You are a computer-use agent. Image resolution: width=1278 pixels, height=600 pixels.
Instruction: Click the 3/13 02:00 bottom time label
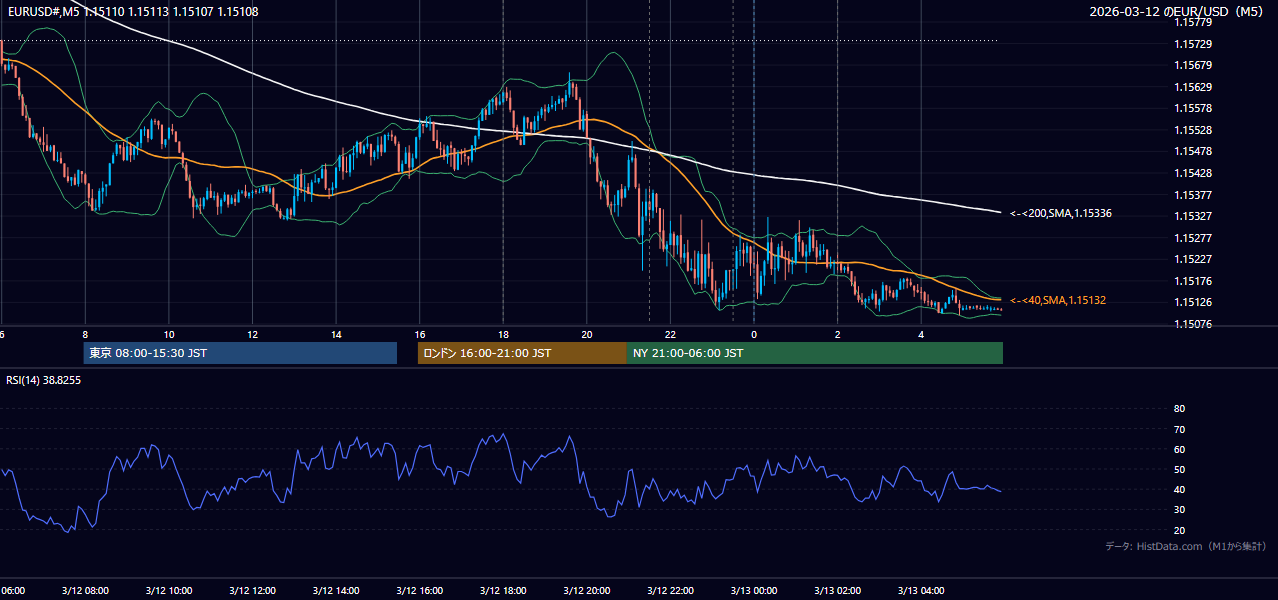(837, 590)
